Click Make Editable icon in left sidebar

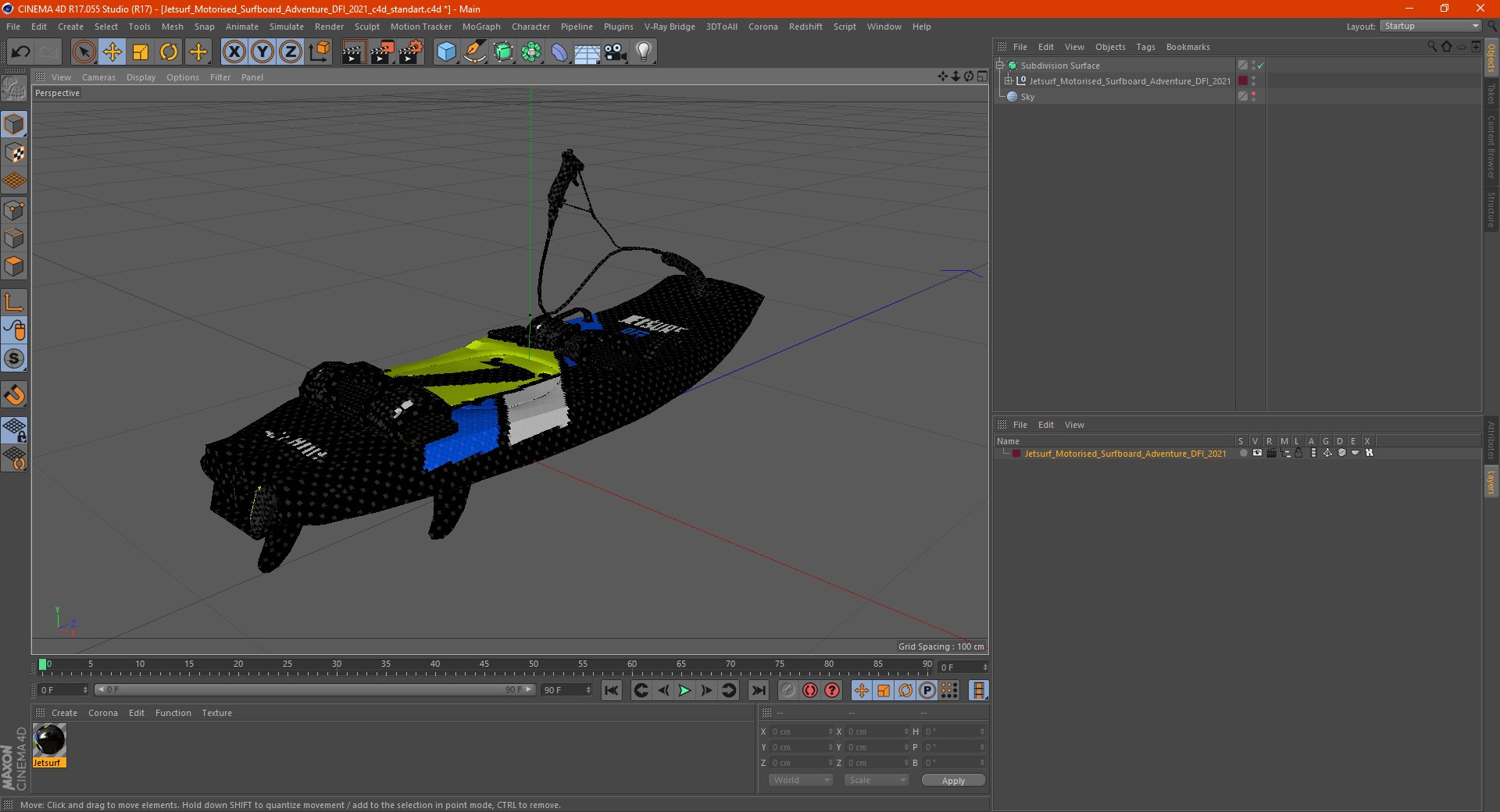pos(14,88)
